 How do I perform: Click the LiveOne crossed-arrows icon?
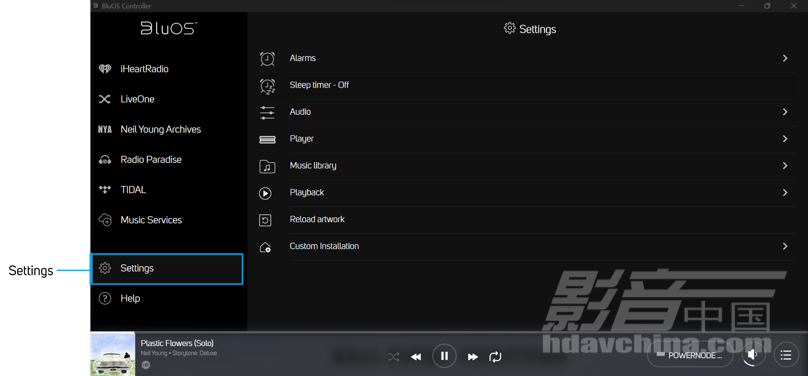[x=105, y=99]
